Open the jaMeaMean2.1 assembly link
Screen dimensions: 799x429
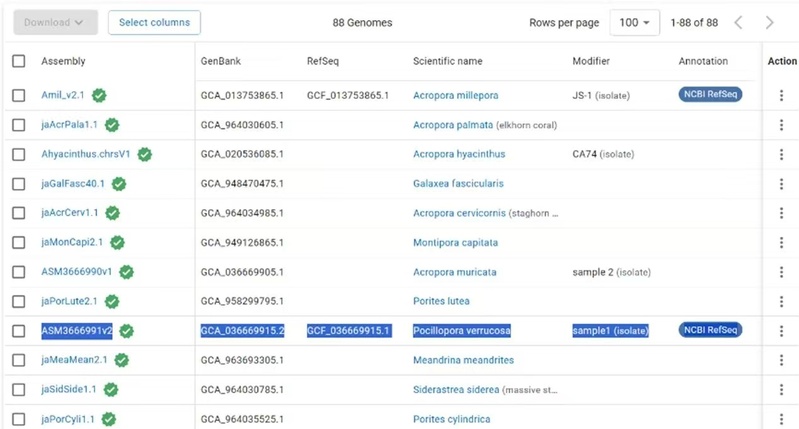pos(74,360)
